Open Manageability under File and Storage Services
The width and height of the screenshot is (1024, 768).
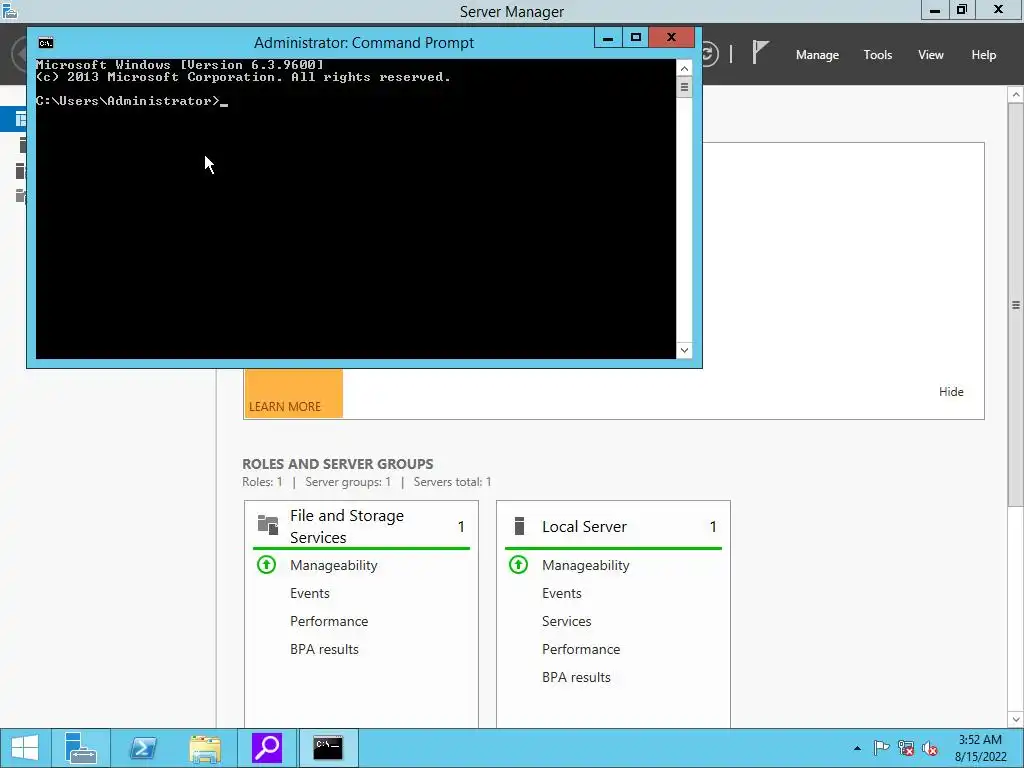point(334,566)
